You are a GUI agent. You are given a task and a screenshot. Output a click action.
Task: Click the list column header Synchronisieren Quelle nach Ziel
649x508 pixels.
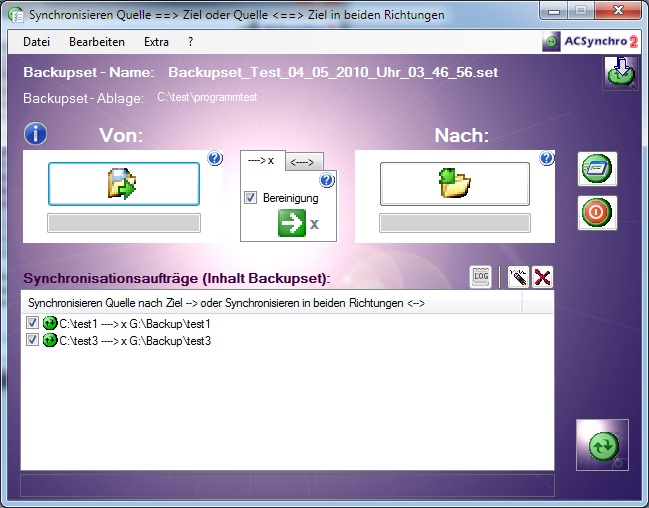pyautogui.click(x=272, y=303)
